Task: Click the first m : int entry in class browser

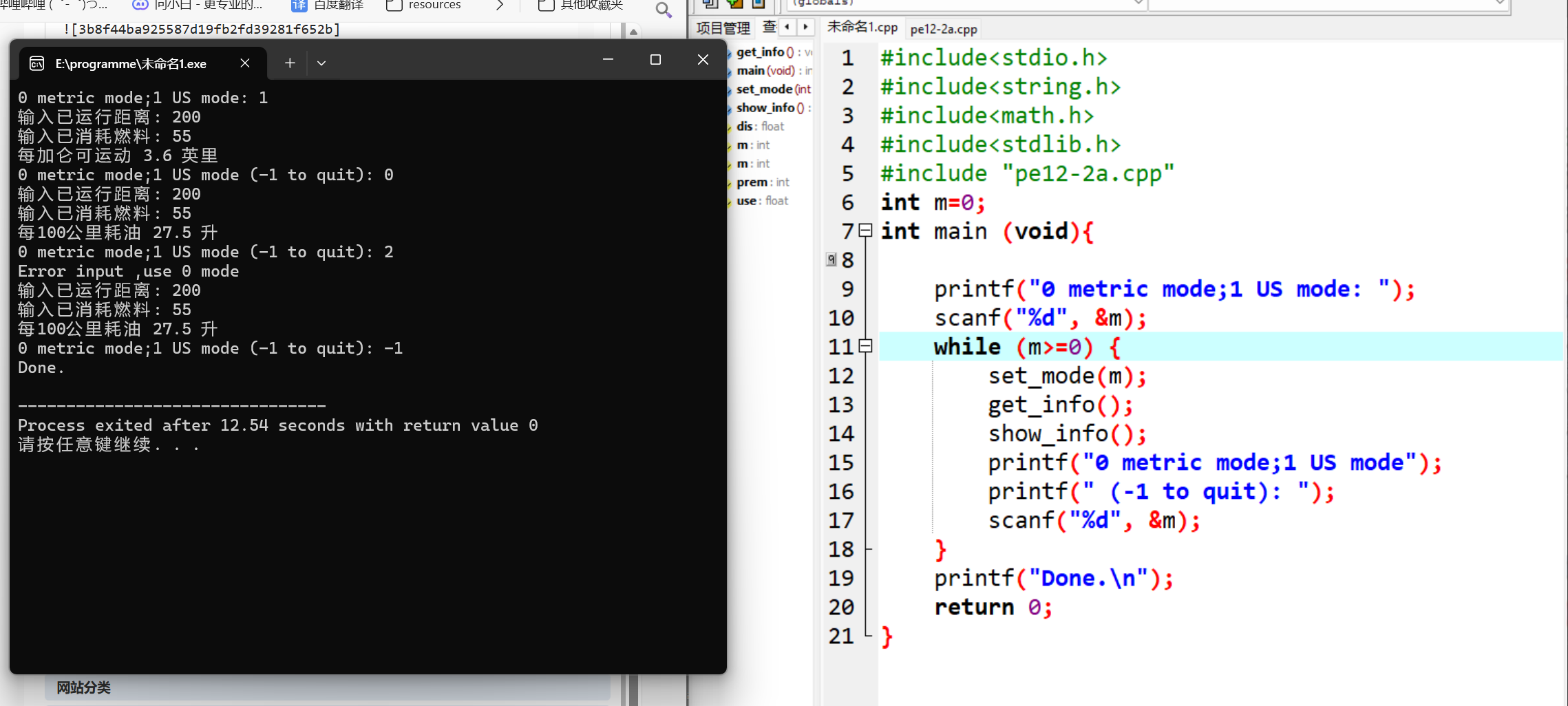Action: (x=752, y=145)
